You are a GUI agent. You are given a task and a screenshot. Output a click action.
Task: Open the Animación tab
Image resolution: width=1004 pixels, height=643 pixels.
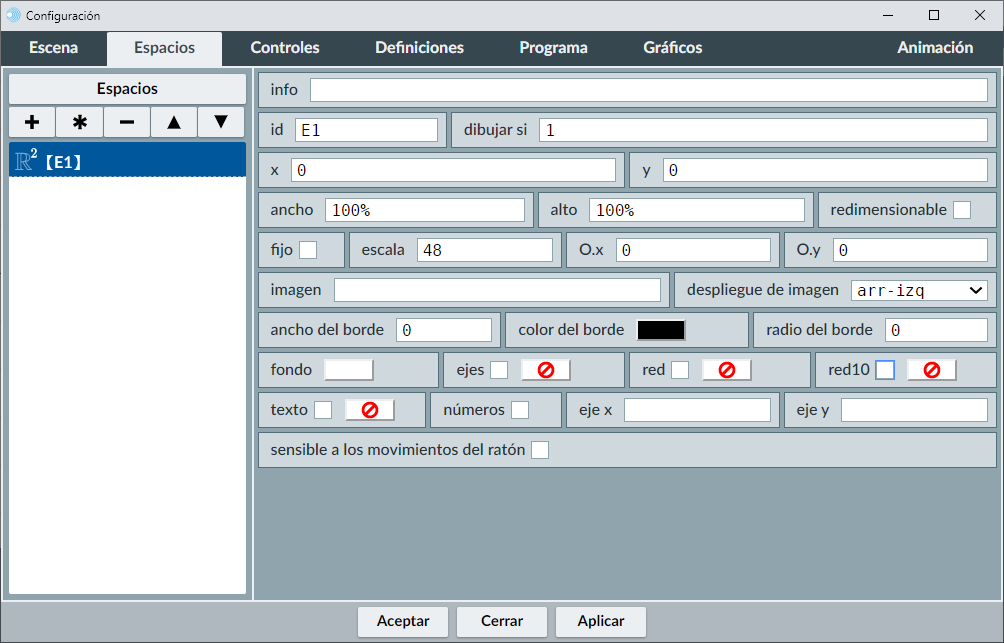[934, 47]
